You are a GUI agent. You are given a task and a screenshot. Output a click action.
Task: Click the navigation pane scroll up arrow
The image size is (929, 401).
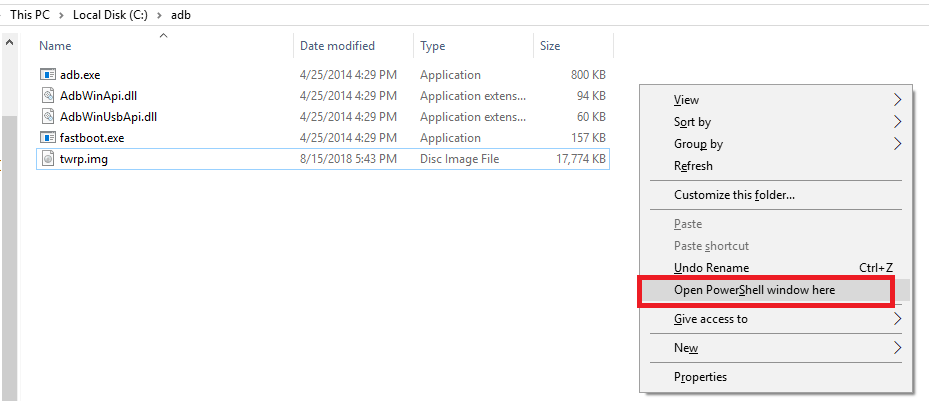9,42
